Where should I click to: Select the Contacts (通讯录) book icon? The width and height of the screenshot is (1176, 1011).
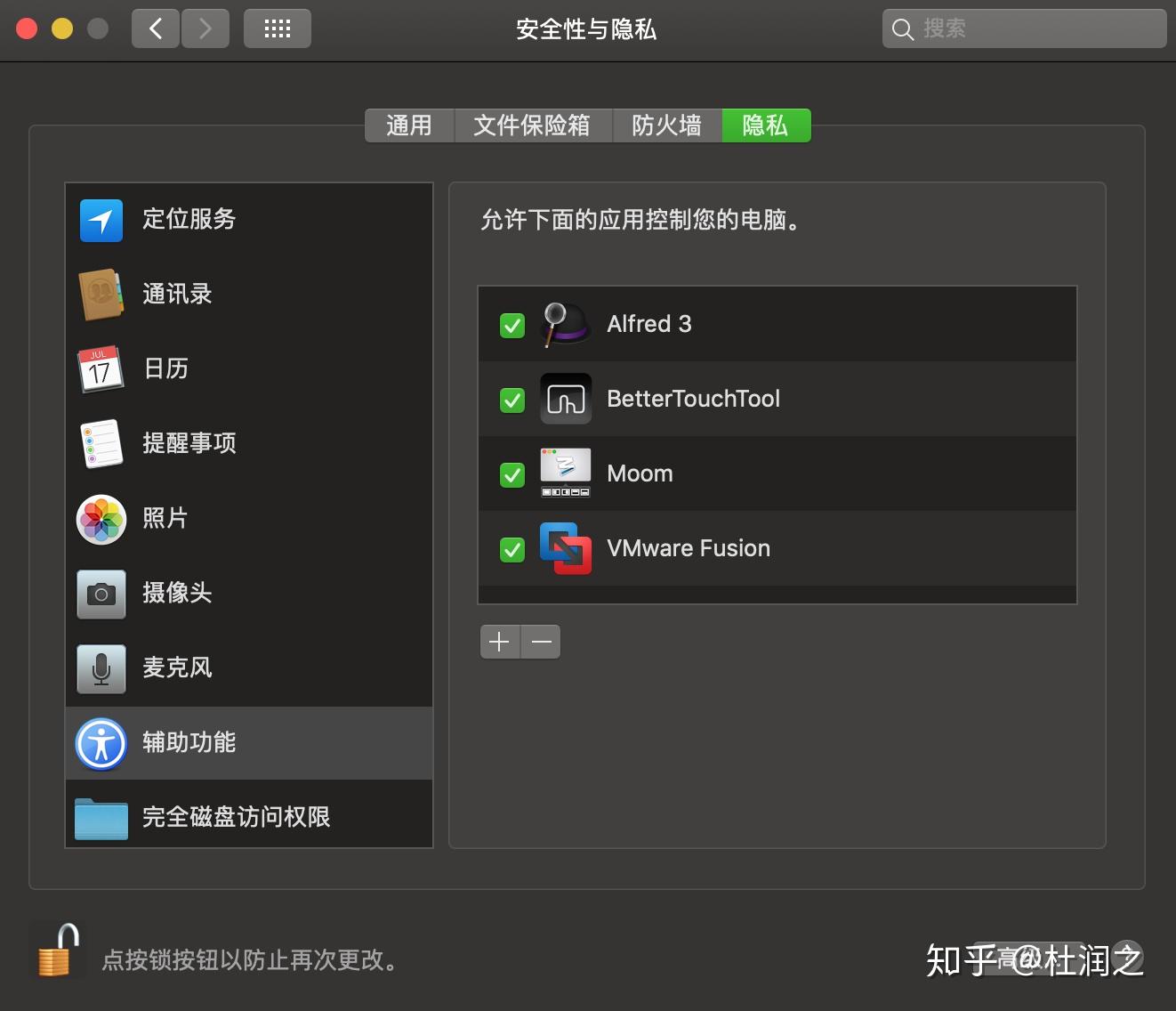[101, 295]
